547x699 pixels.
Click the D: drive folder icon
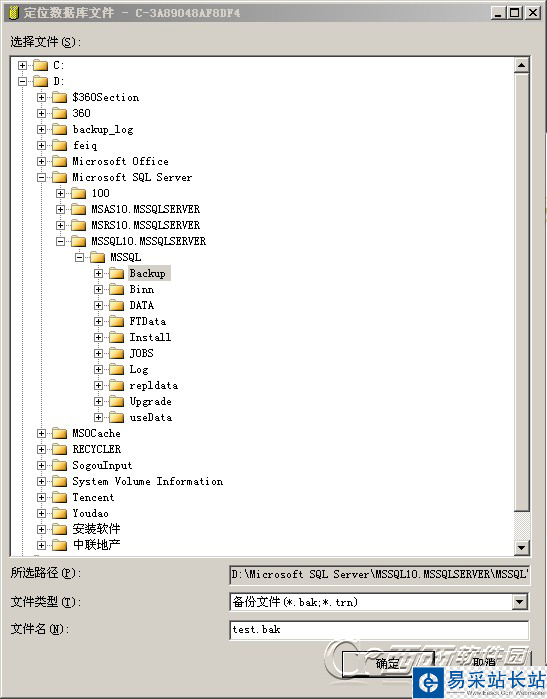41,81
